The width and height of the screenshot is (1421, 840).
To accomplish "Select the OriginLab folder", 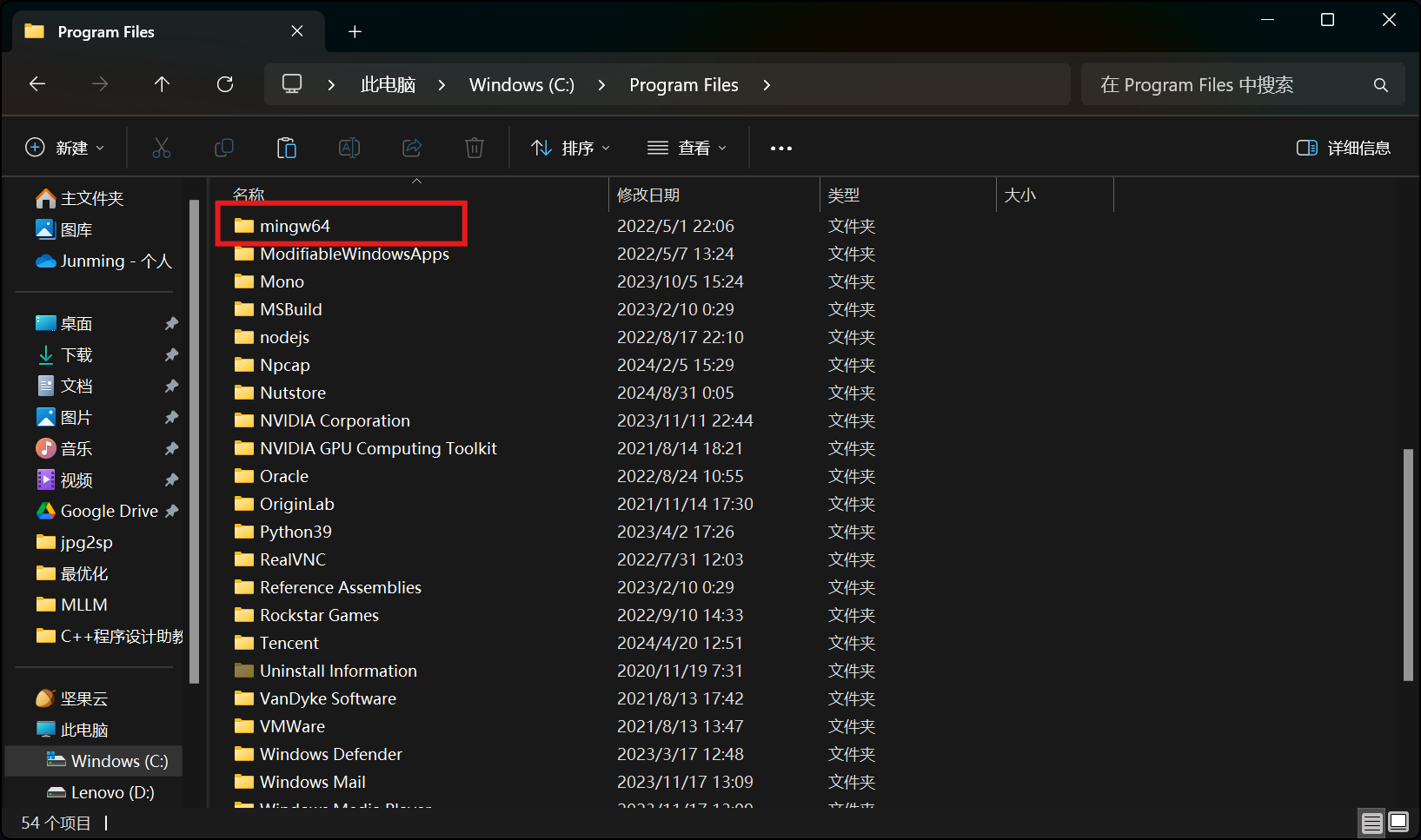I will 297,504.
